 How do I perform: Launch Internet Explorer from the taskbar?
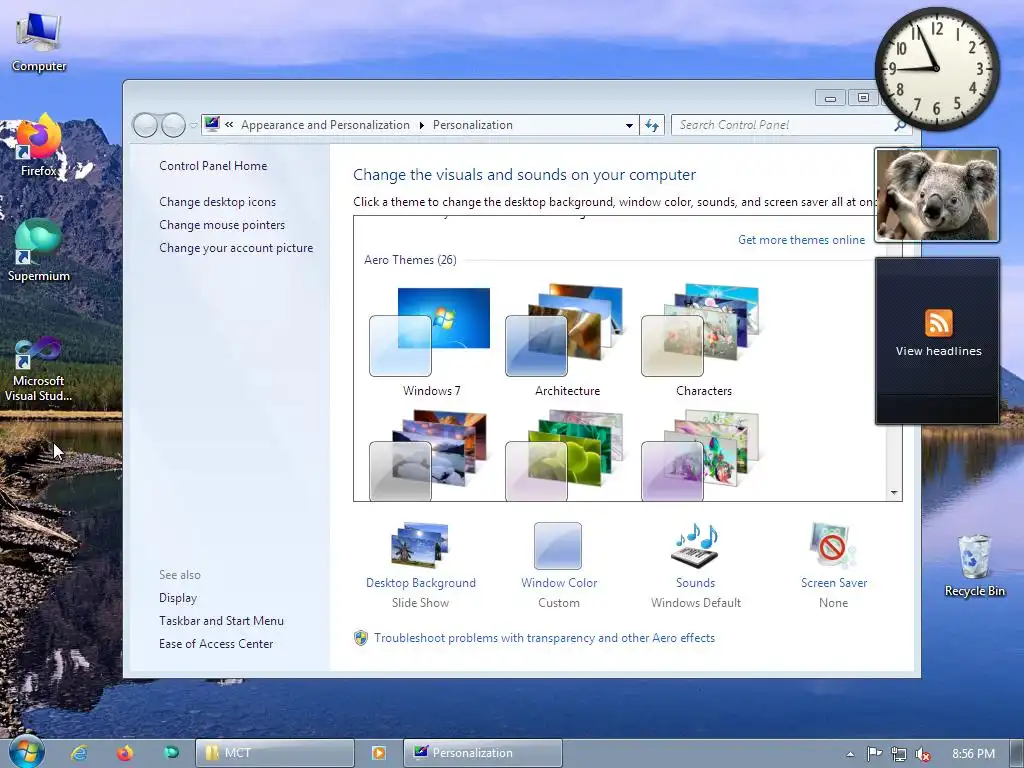80,753
